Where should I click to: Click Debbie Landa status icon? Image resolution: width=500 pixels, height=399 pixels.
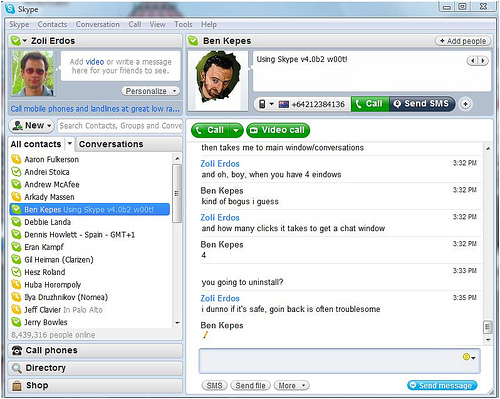click(x=16, y=222)
